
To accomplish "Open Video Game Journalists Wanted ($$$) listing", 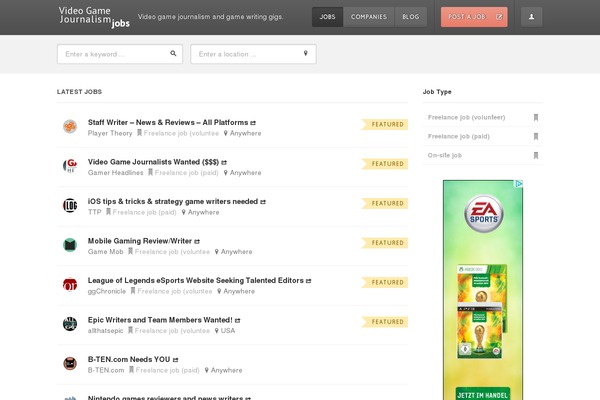I will (x=153, y=162).
